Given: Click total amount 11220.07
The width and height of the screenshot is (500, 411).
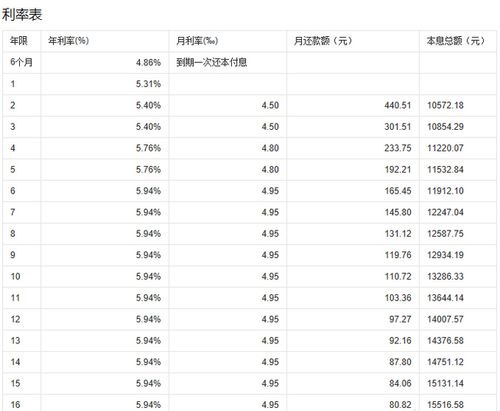Looking at the screenshot, I should (x=445, y=148).
